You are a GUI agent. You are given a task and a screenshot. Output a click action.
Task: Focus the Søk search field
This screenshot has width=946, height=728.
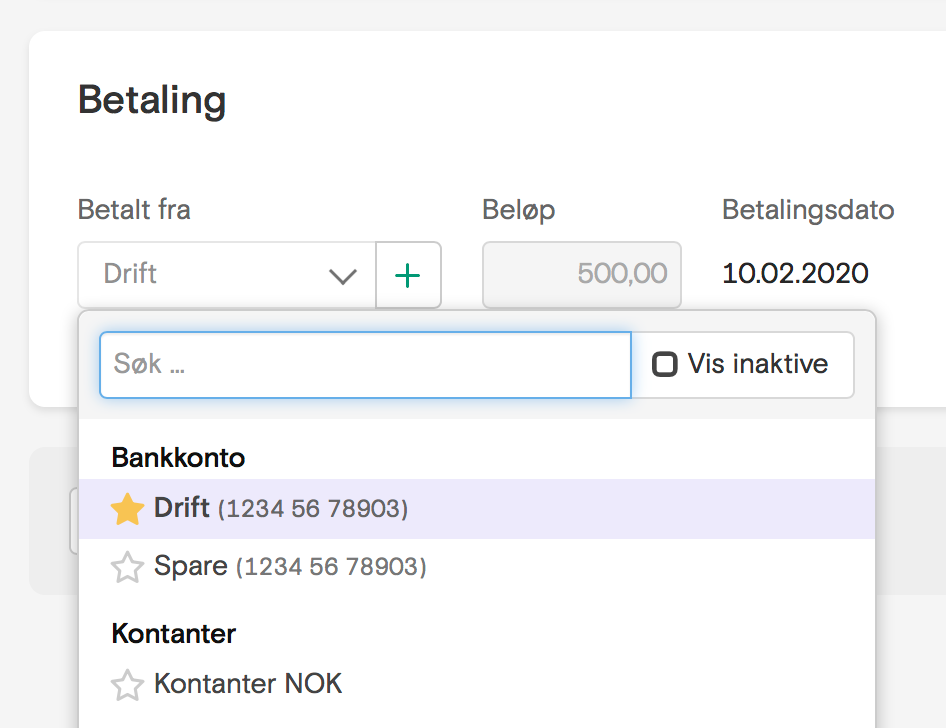366,365
